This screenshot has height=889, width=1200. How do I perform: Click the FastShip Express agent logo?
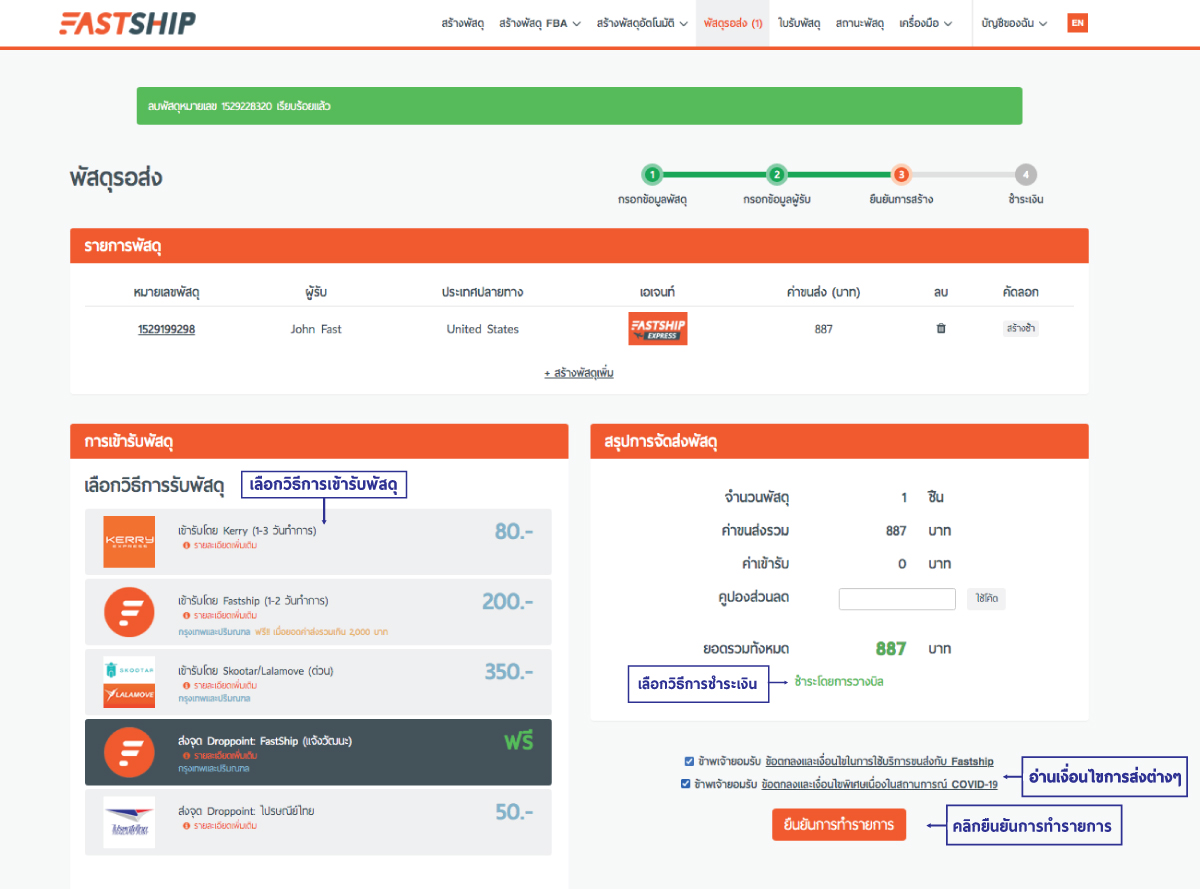[657, 328]
